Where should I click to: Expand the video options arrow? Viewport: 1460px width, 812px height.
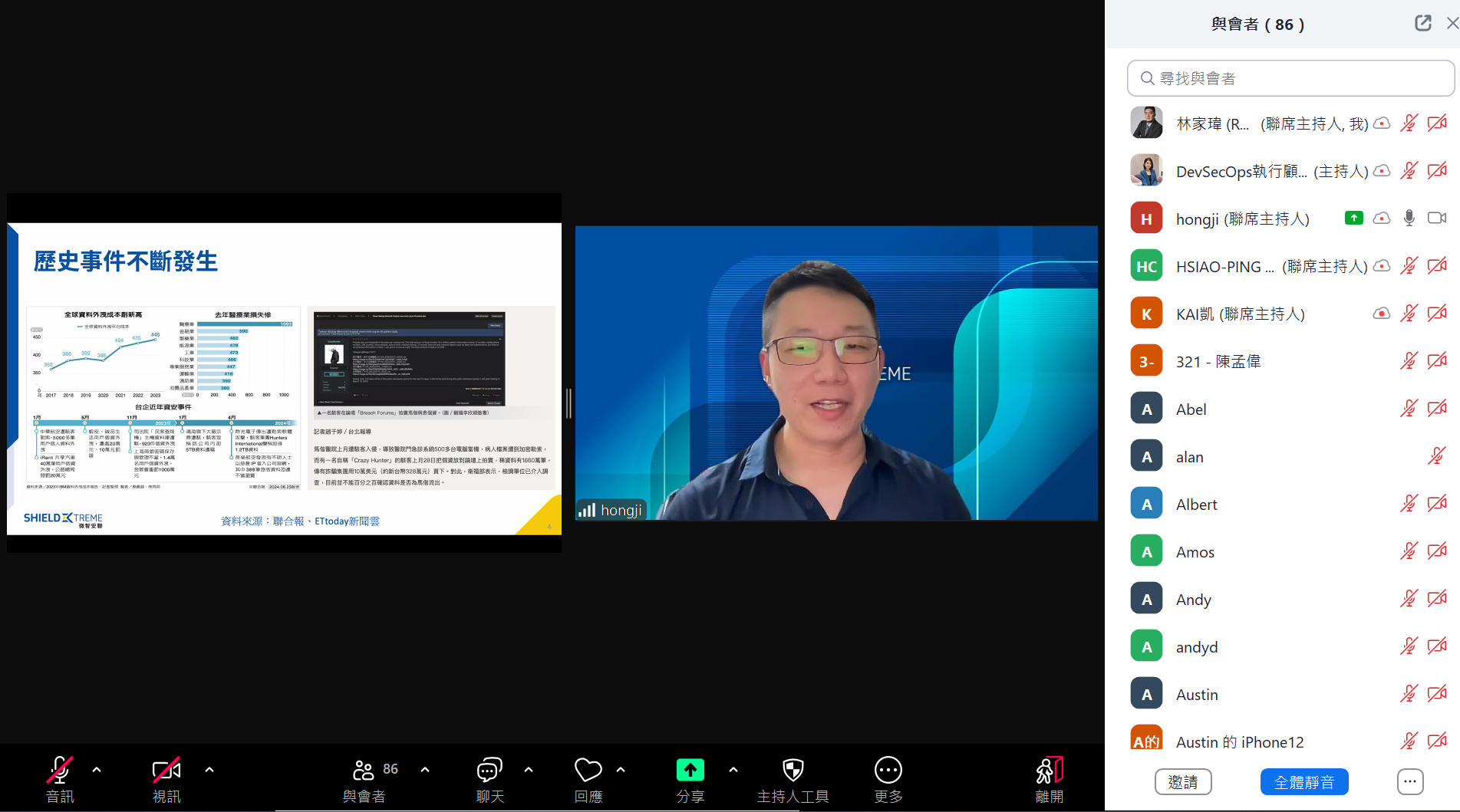[x=209, y=770]
